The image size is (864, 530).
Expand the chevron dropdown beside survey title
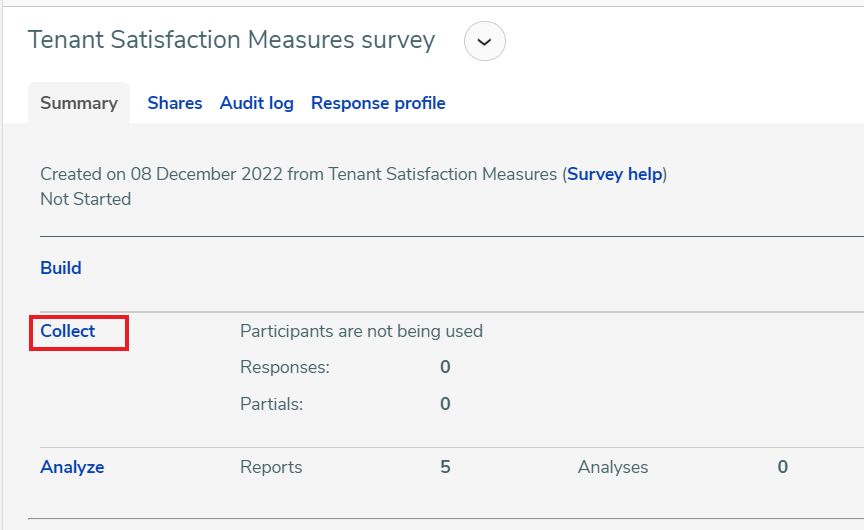(484, 41)
